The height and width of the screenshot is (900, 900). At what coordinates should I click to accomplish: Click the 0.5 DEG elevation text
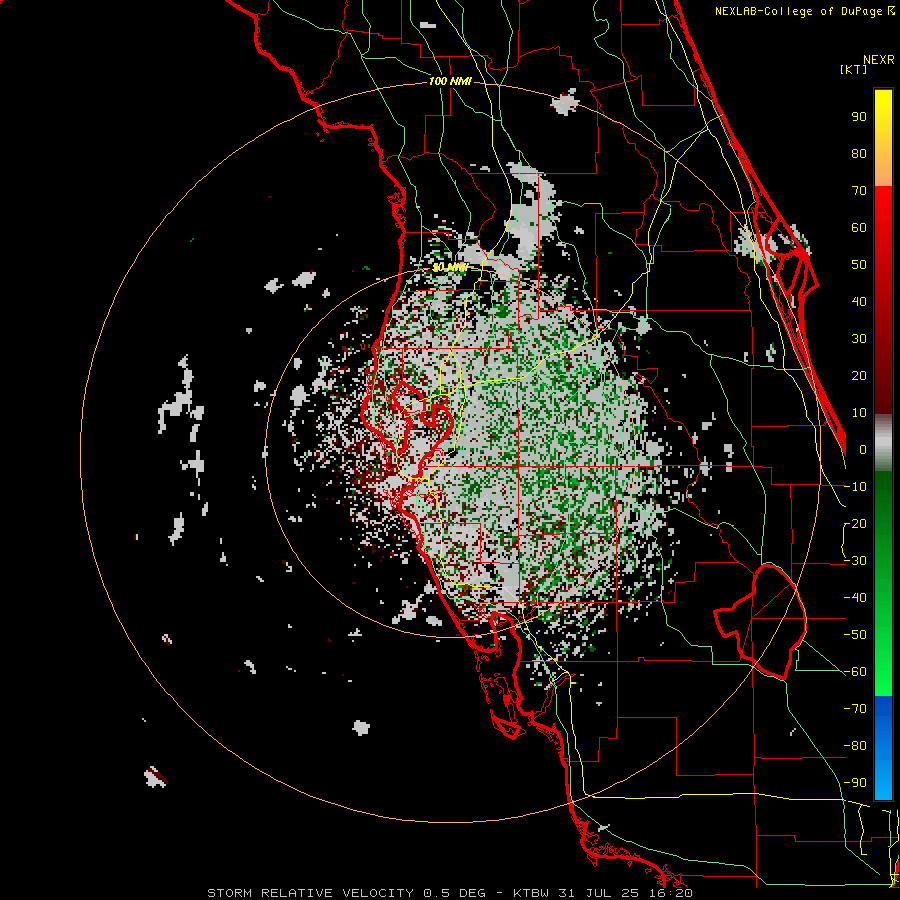coord(455,893)
